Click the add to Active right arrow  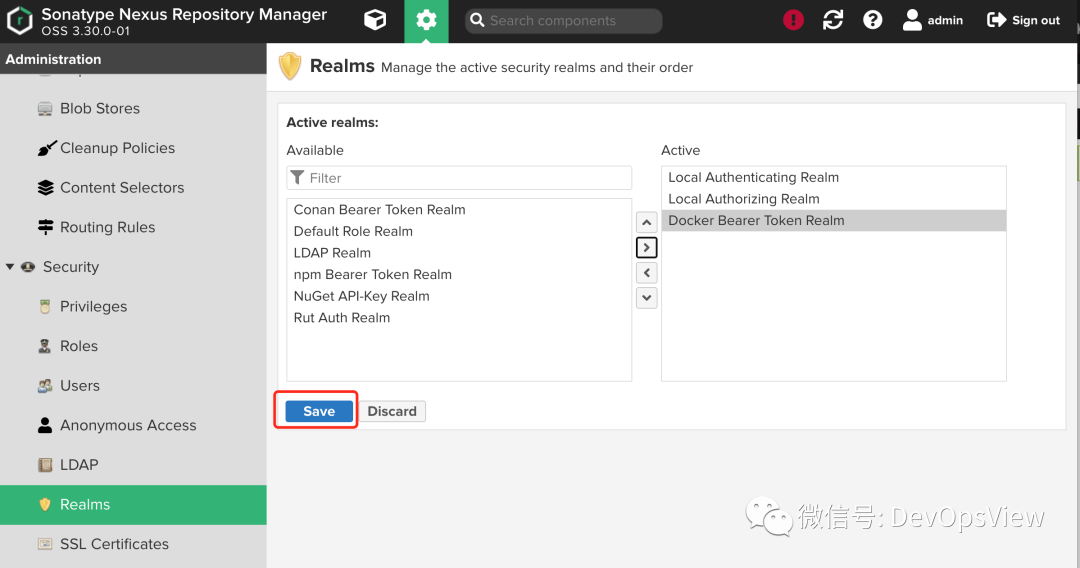(646, 247)
